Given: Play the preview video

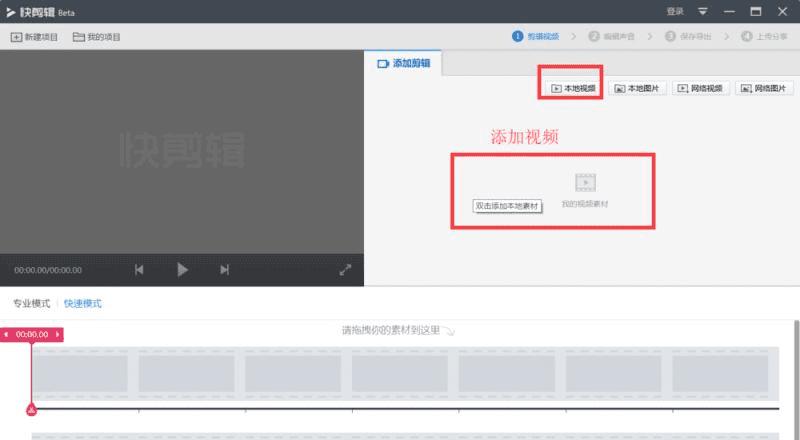Looking at the screenshot, I should pyautogui.click(x=182, y=270).
